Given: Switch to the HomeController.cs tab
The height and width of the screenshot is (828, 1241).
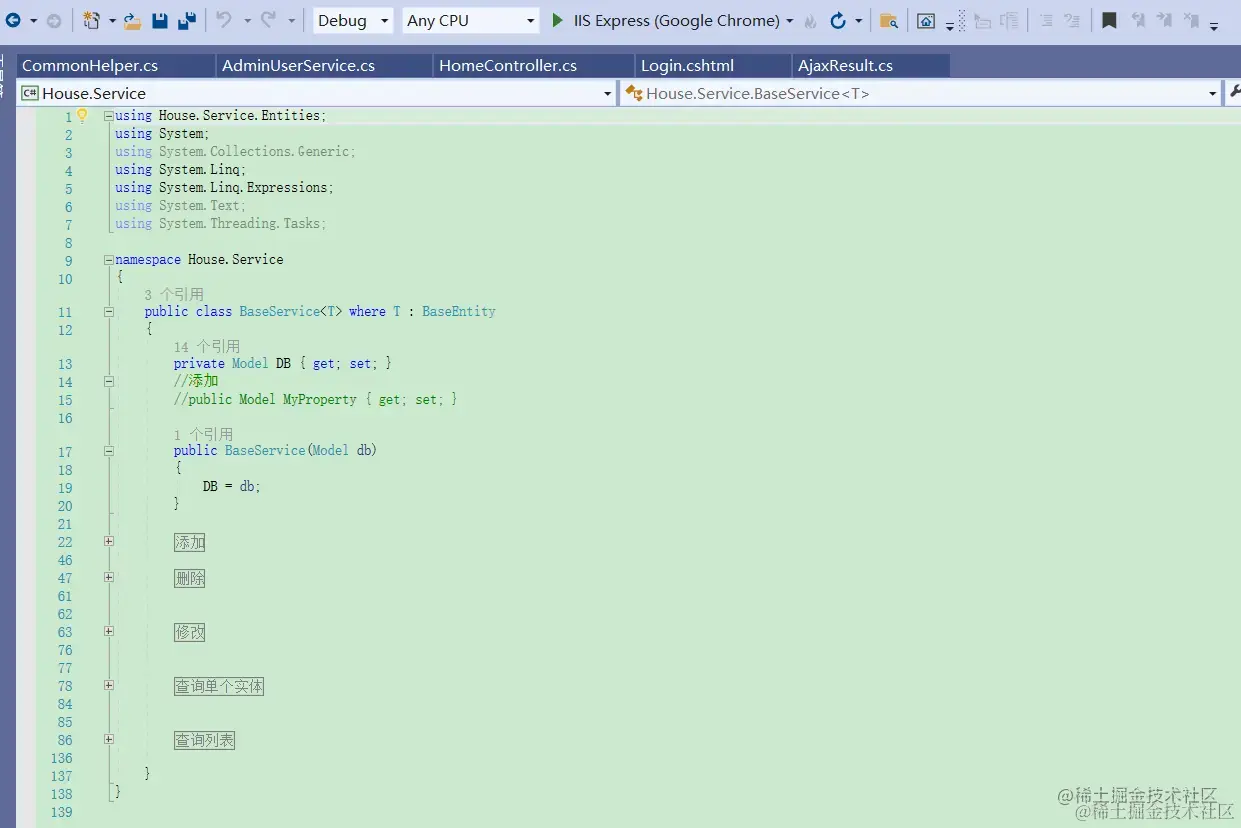Looking at the screenshot, I should [534, 65].
